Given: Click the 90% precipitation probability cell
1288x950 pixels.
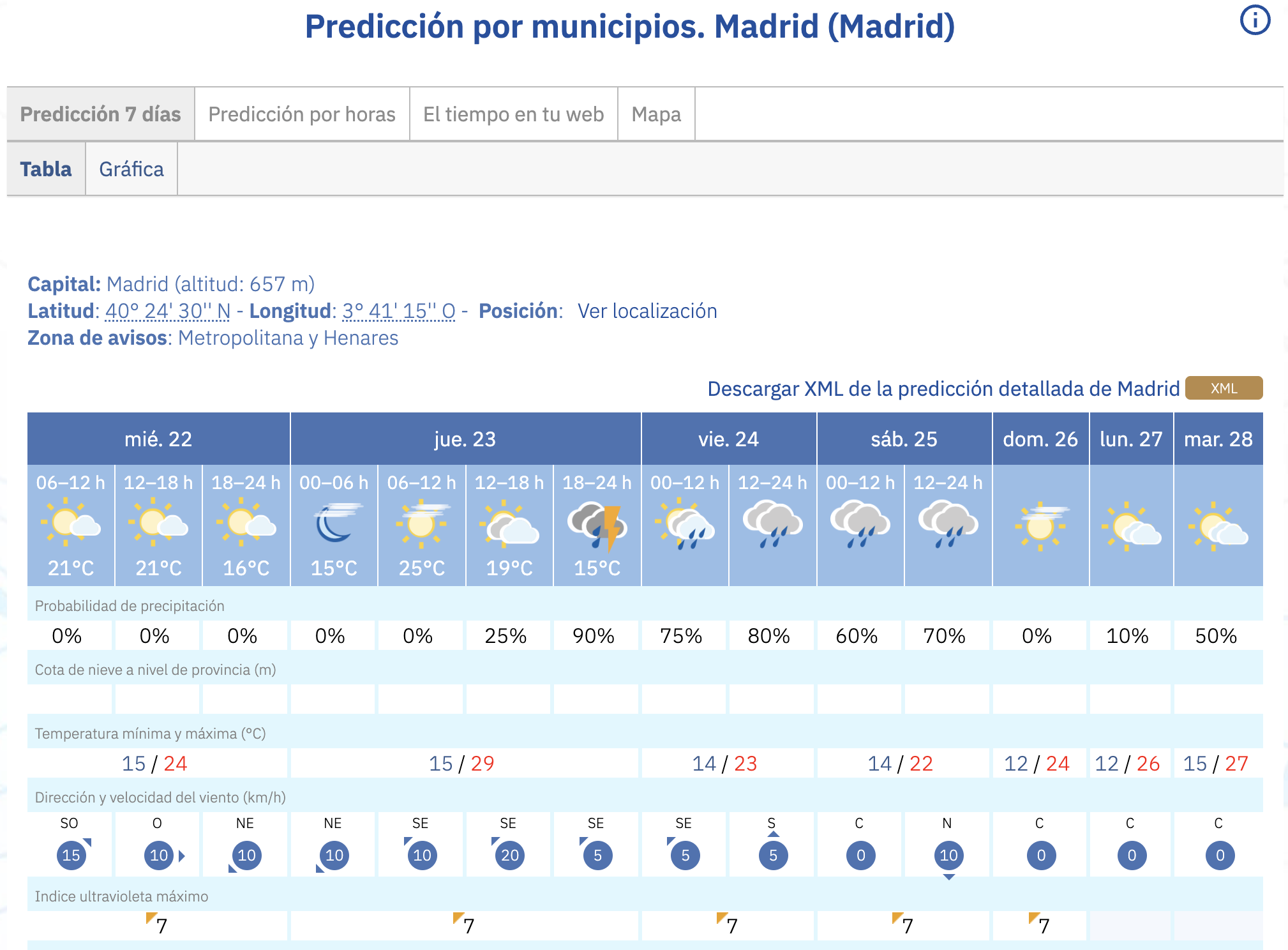Looking at the screenshot, I should (x=594, y=636).
